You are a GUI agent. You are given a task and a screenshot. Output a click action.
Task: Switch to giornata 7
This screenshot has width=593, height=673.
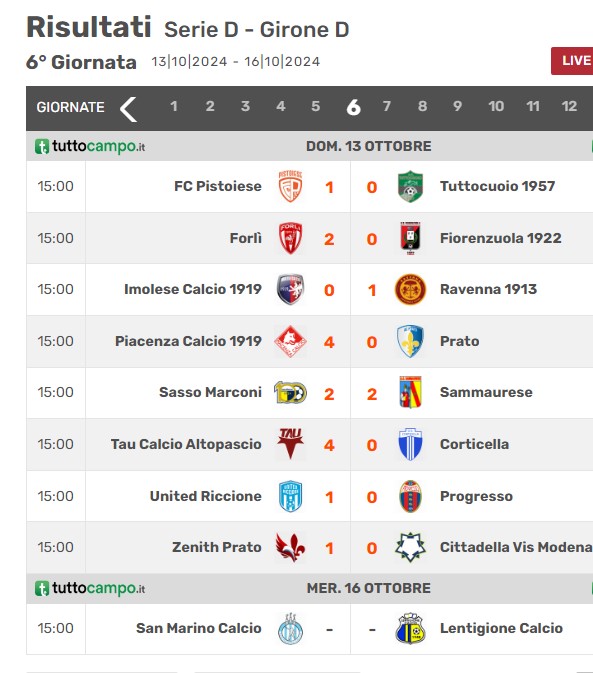(387, 106)
